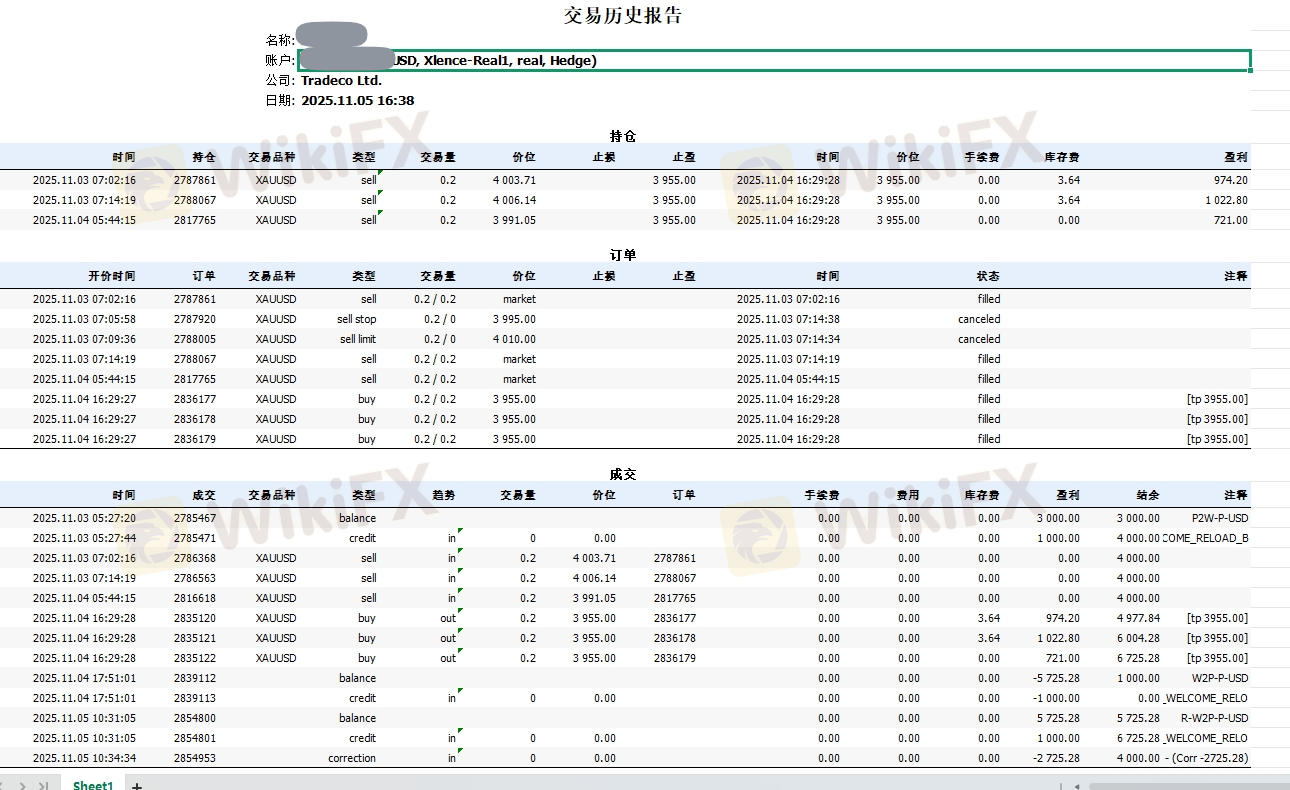The image size is (1290, 790).
Task: Click the report title 交易历史报告
Action: (x=623, y=16)
